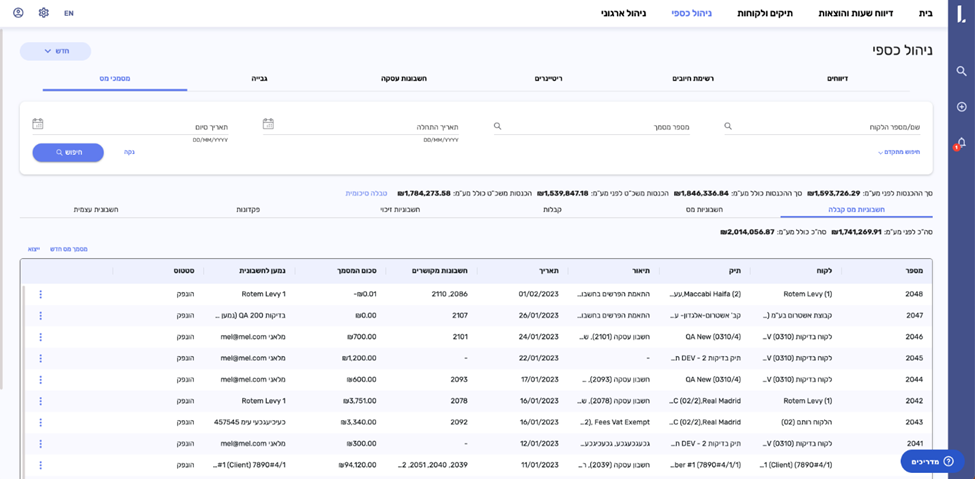
Task: Switch language using EN selector
Action: tap(68, 13)
